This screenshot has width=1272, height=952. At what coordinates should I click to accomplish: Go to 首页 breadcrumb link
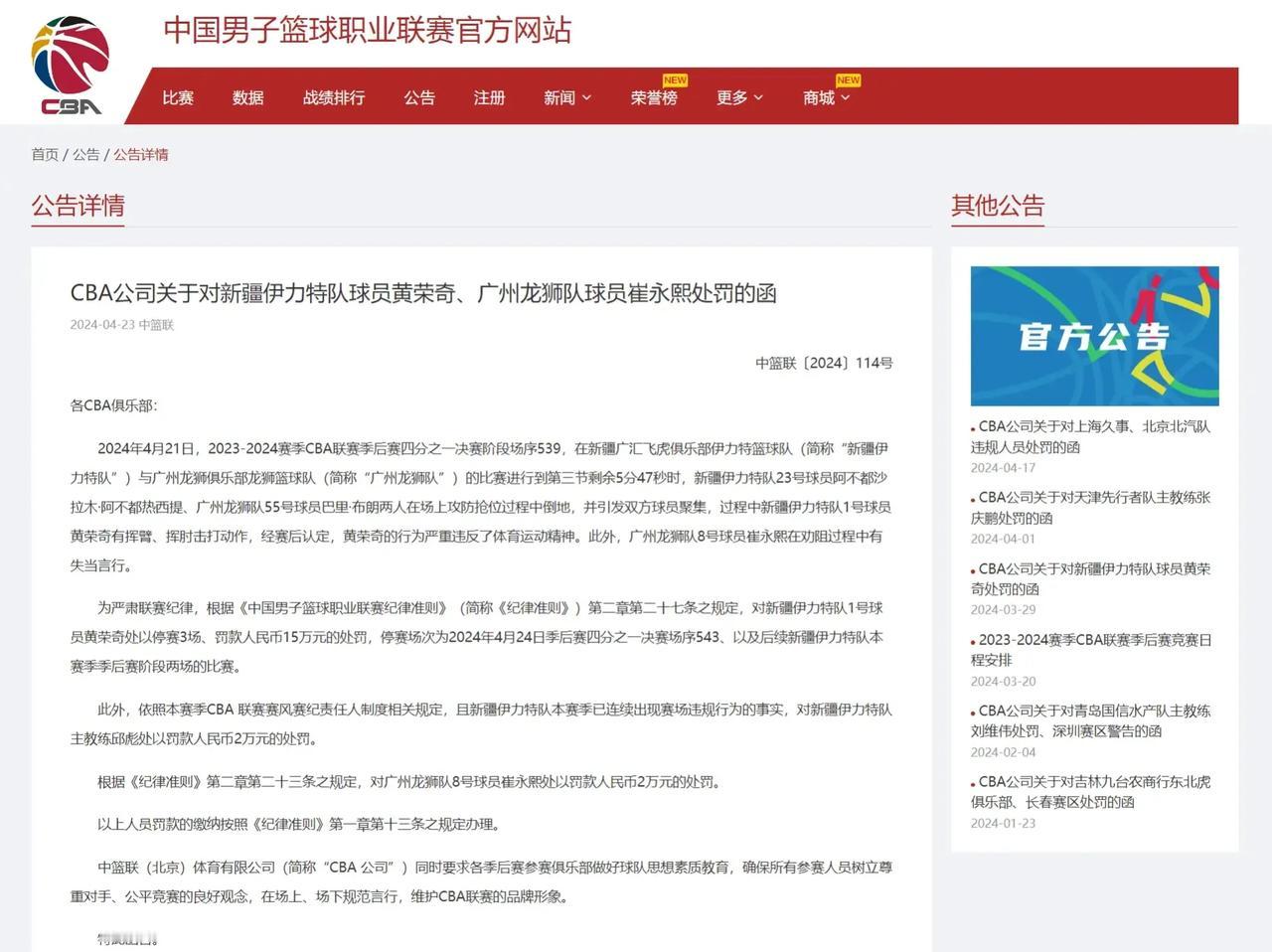45,154
